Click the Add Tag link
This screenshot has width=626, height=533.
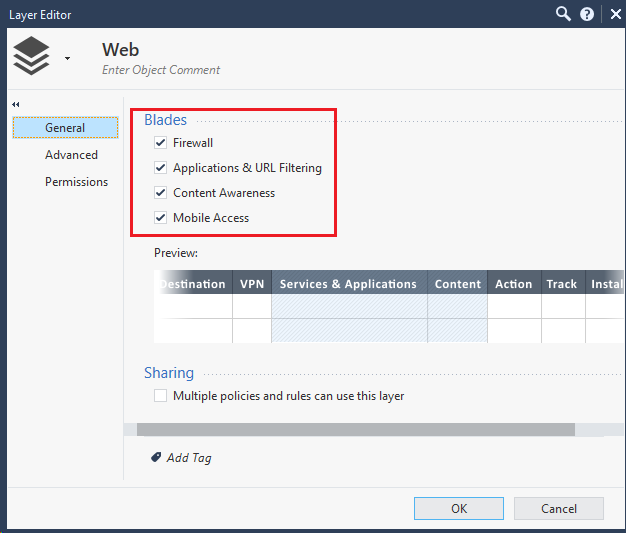[189, 458]
